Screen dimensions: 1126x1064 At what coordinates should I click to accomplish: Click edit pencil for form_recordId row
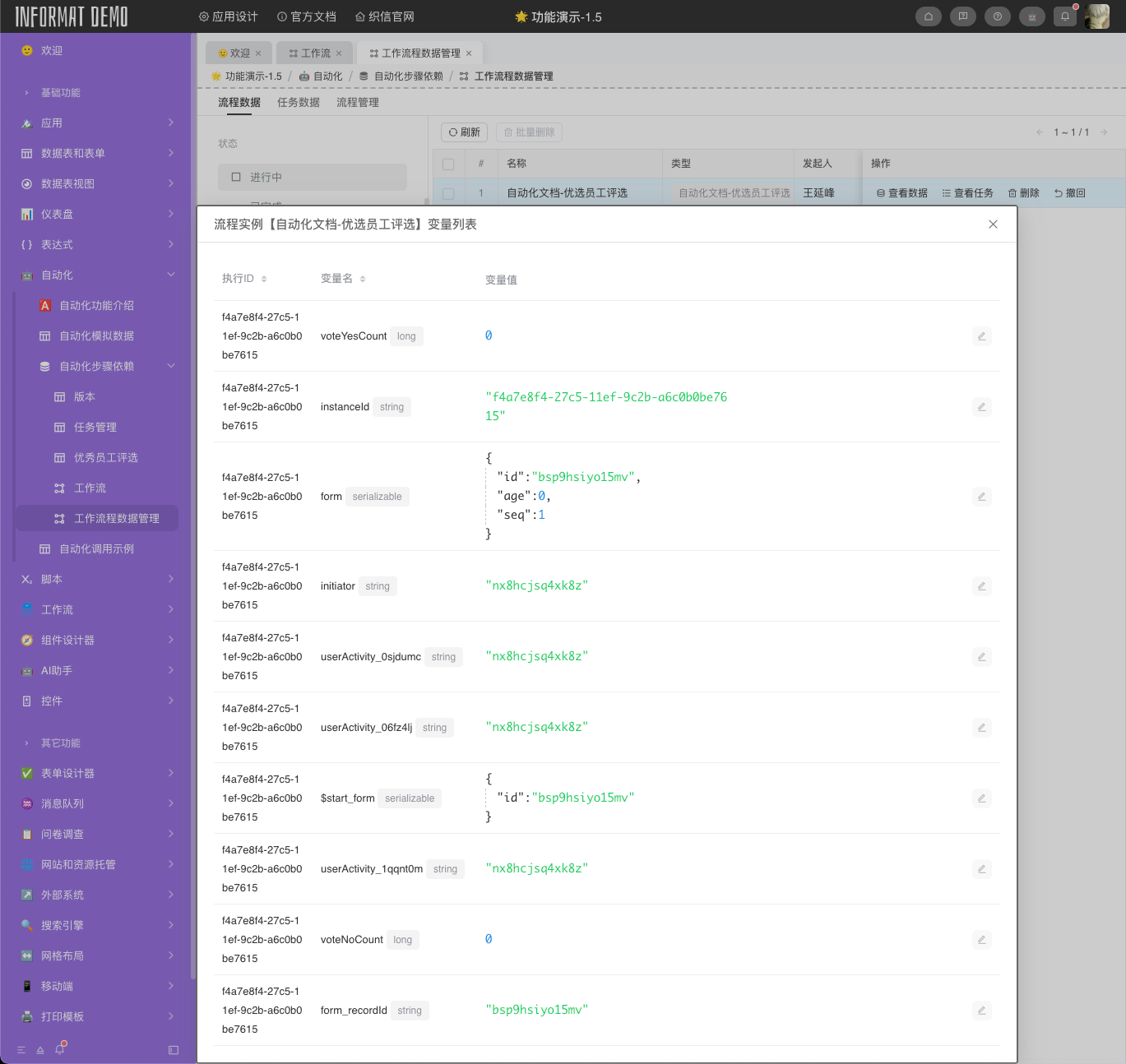pos(981,1011)
